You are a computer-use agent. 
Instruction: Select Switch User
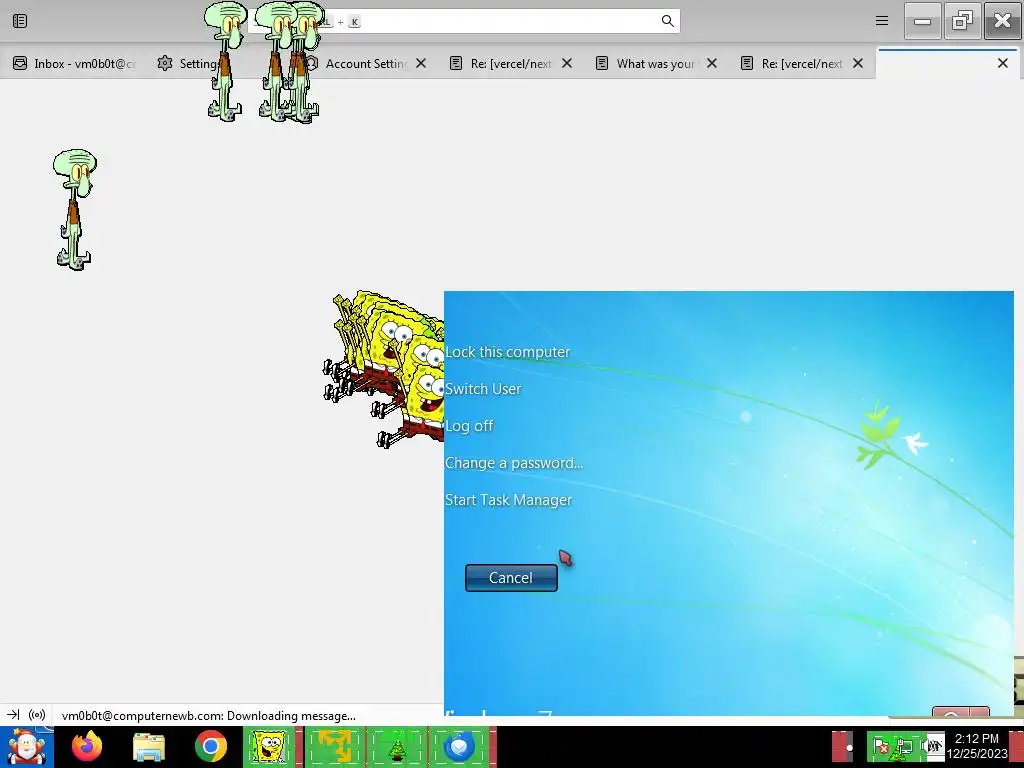click(x=483, y=389)
